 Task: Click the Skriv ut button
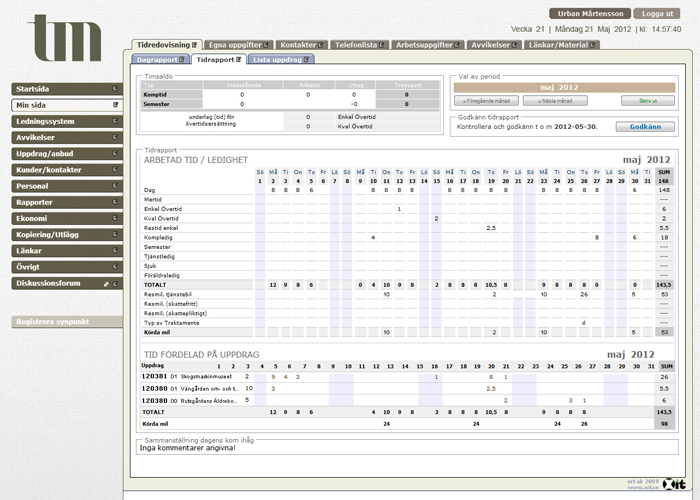point(648,101)
